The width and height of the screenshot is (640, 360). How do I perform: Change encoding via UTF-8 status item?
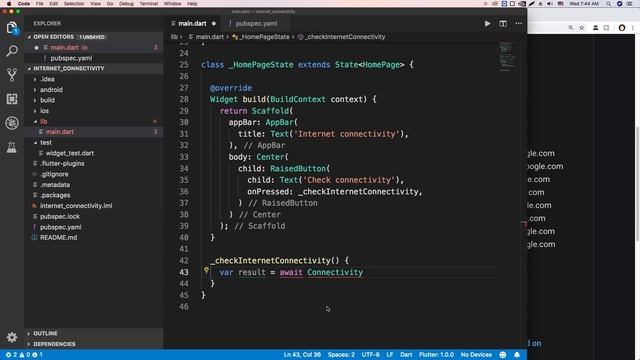point(371,355)
